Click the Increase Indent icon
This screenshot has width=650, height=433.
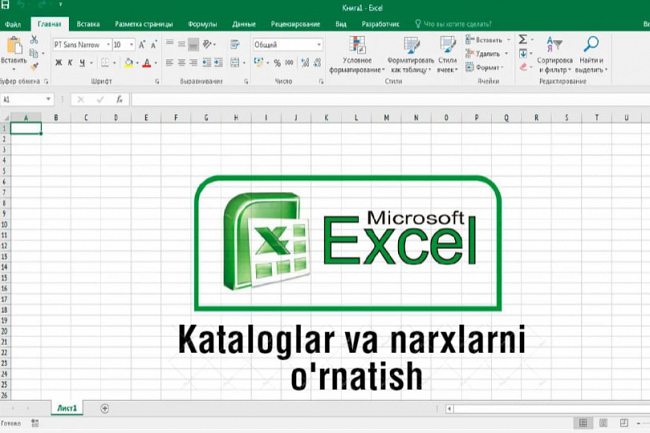click(x=218, y=63)
